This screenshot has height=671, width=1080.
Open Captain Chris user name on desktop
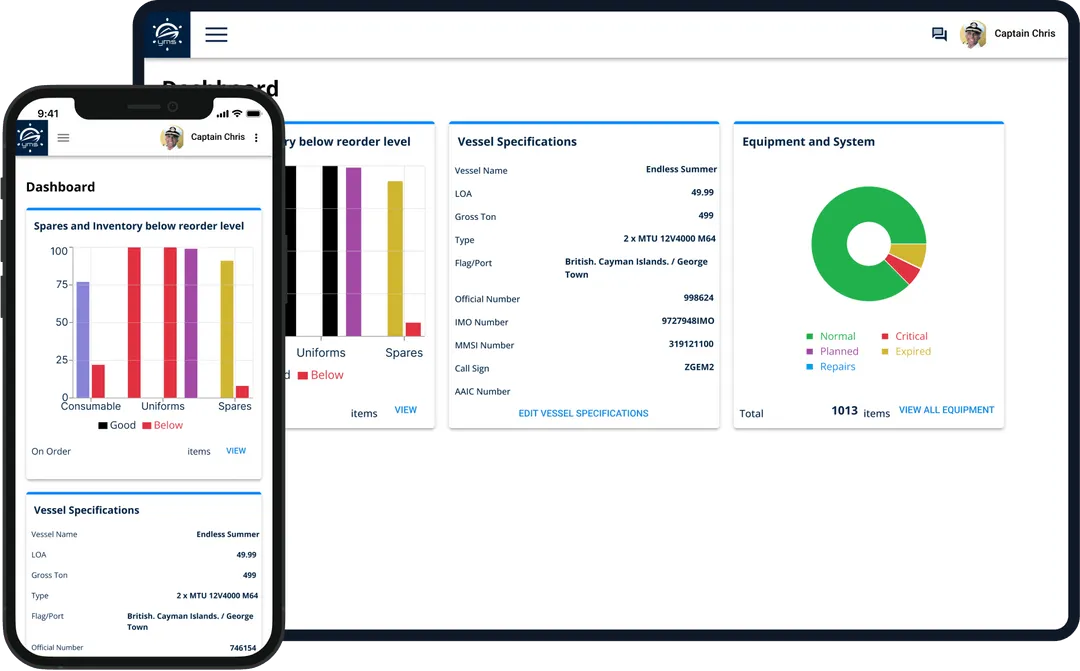pos(1024,34)
